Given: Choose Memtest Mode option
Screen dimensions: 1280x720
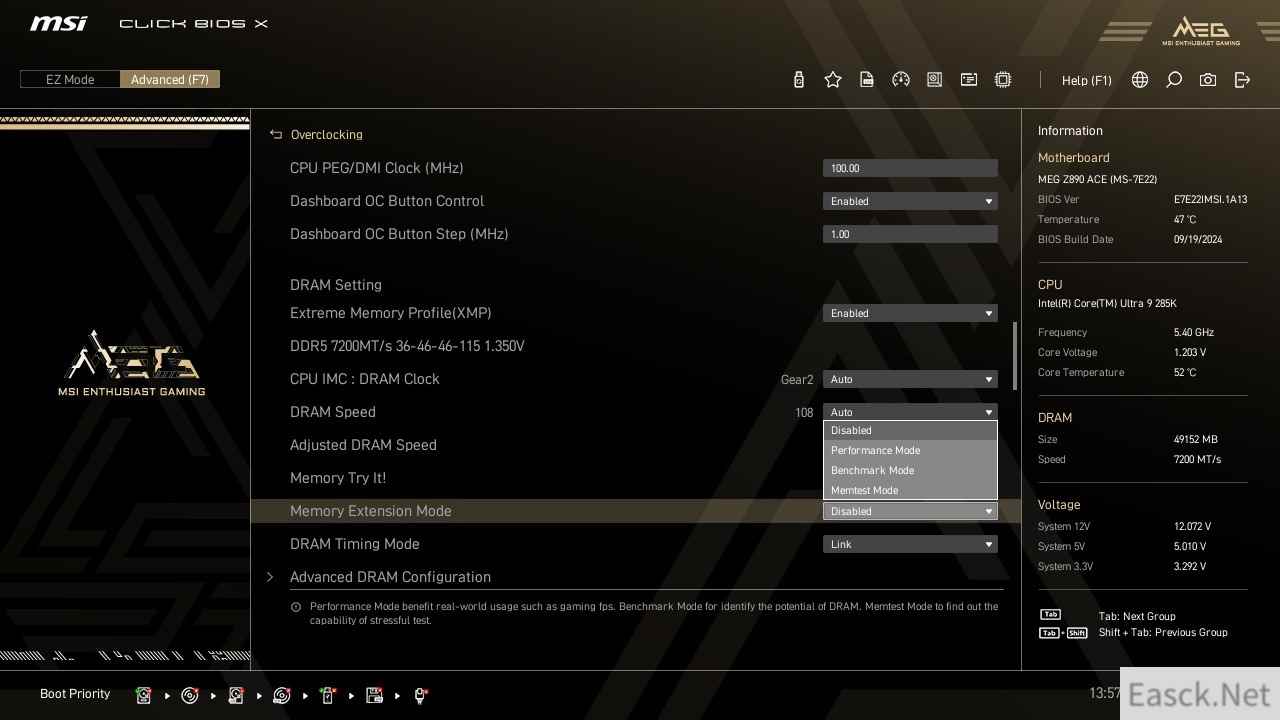Looking at the screenshot, I should click(910, 491).
